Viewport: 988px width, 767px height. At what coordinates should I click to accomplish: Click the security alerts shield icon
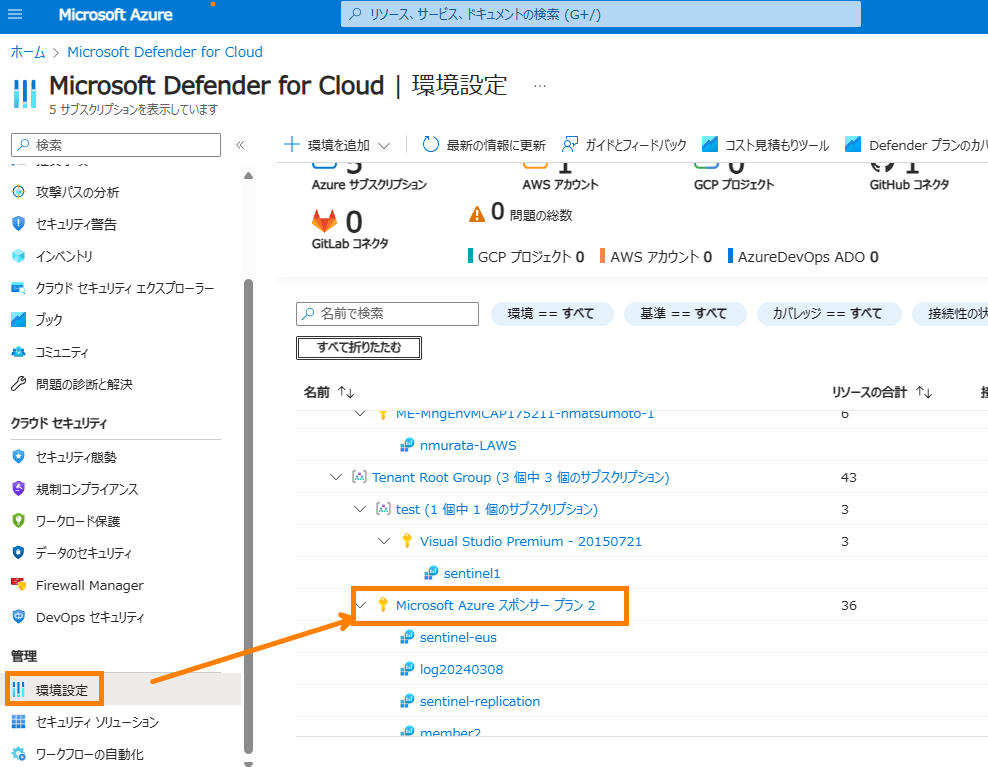click(18, 224)
